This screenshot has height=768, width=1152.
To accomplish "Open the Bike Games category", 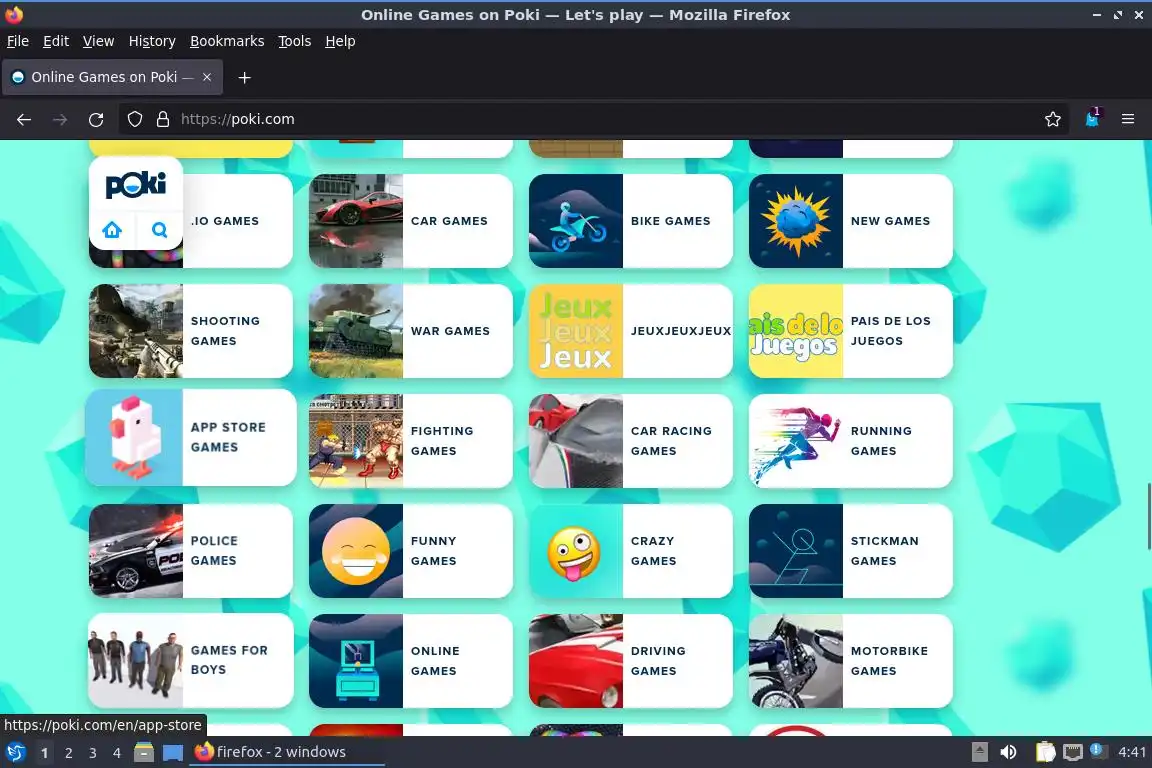I will pos(630,220).
